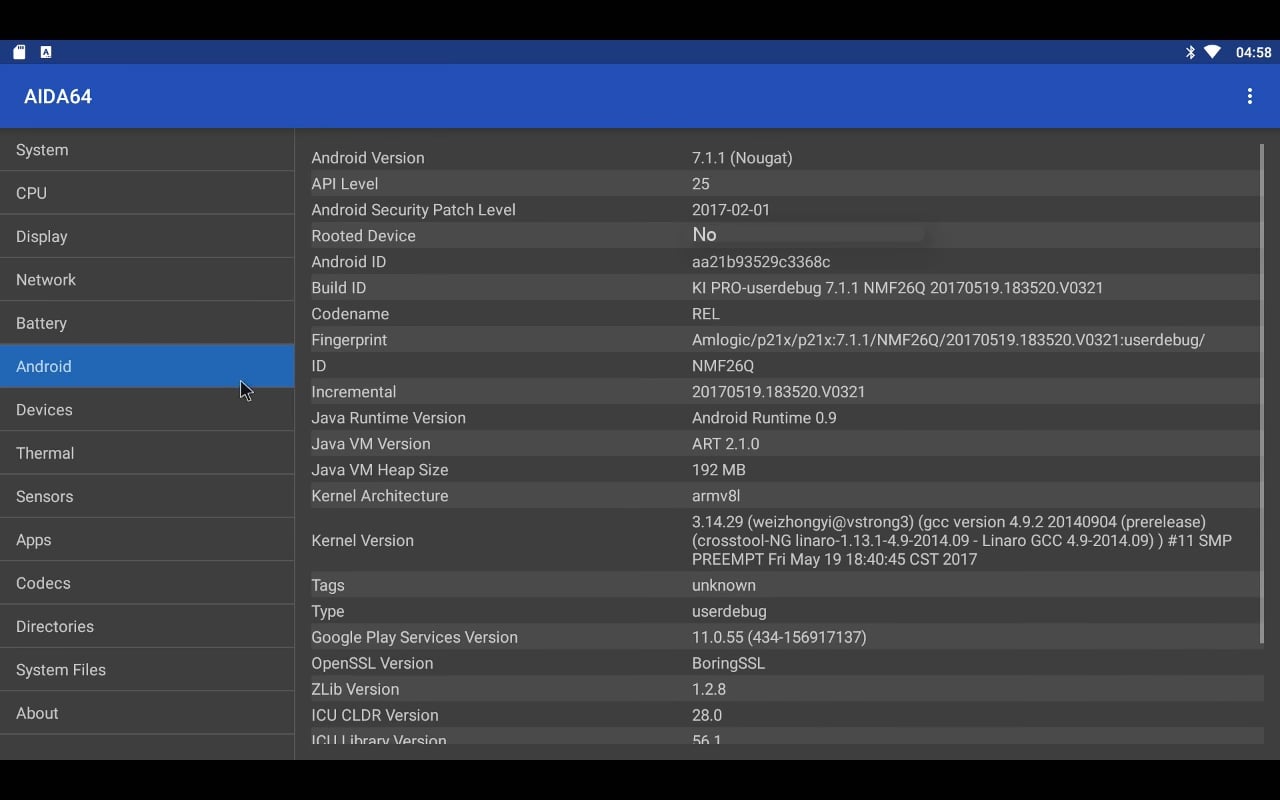
Task: Tap the Wi-Fi status icon
Action: 1213,52
